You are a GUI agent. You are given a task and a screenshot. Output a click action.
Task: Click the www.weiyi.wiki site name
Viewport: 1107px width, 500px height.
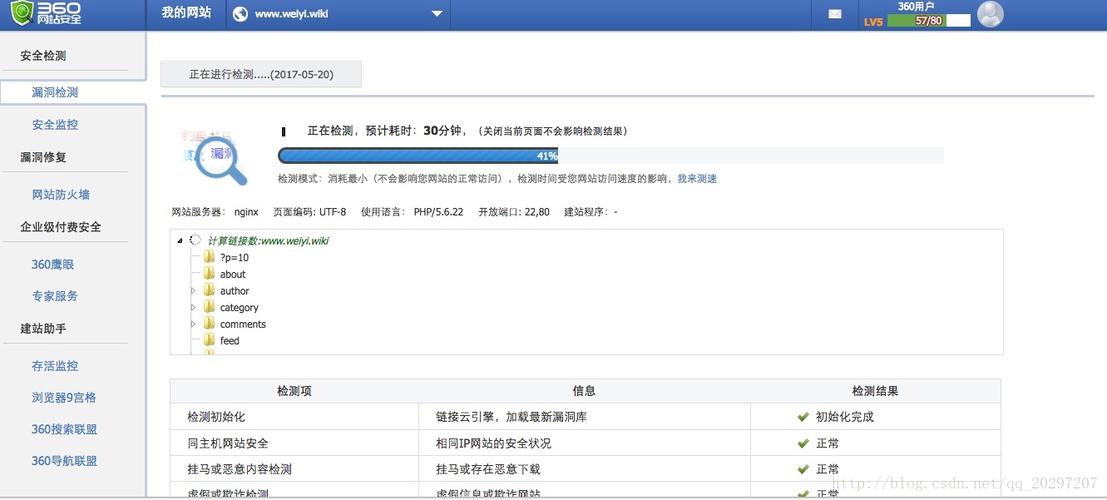point(292,13)
